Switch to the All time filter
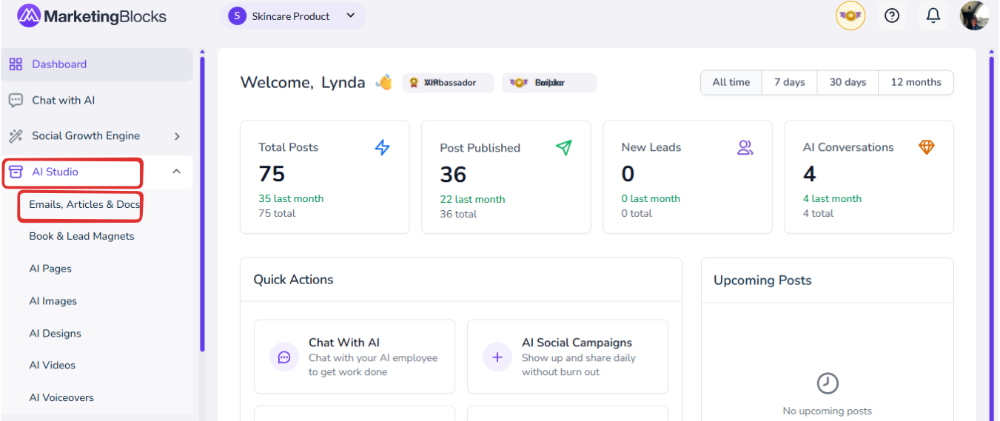This screenshot has height=421, width=1000. coord(731,82)
